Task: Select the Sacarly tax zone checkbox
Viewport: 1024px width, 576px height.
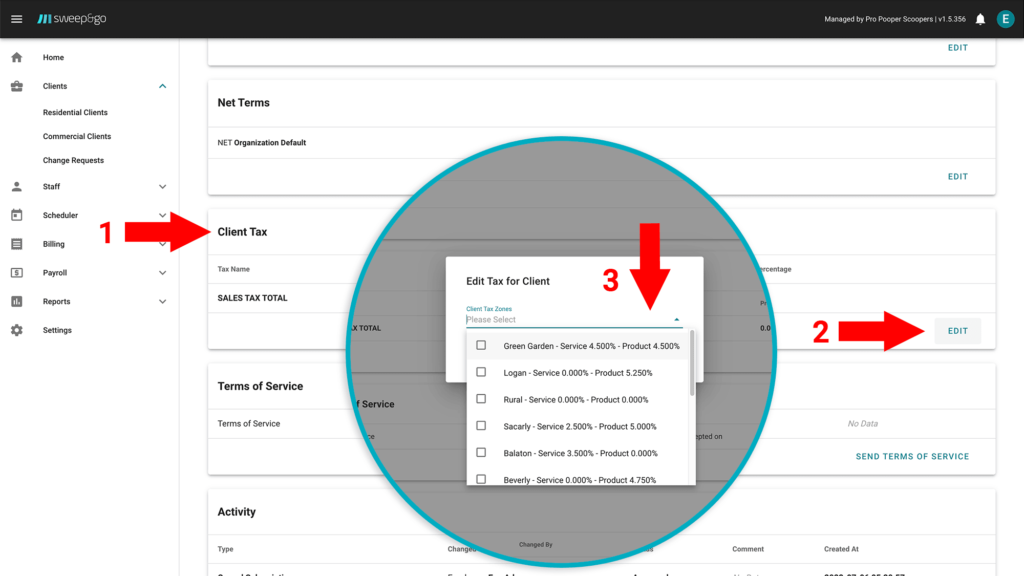Action: pyautogui.click(x=481, y=426)
